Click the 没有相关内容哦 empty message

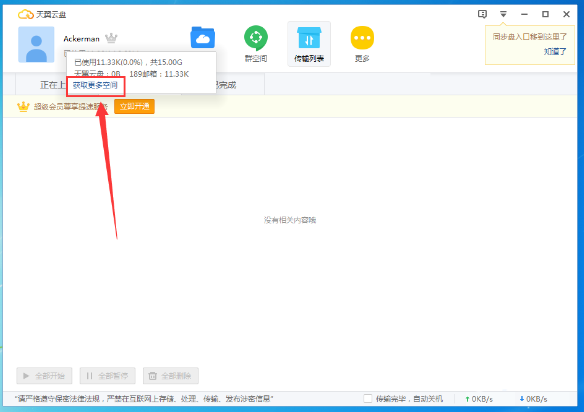click(290, 220)
